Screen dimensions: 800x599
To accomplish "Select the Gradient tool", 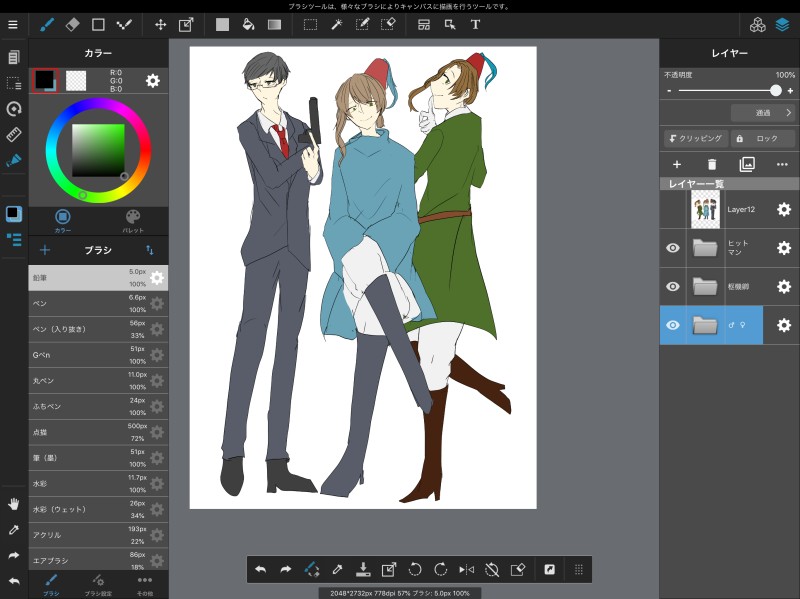I will pos(274,24).
